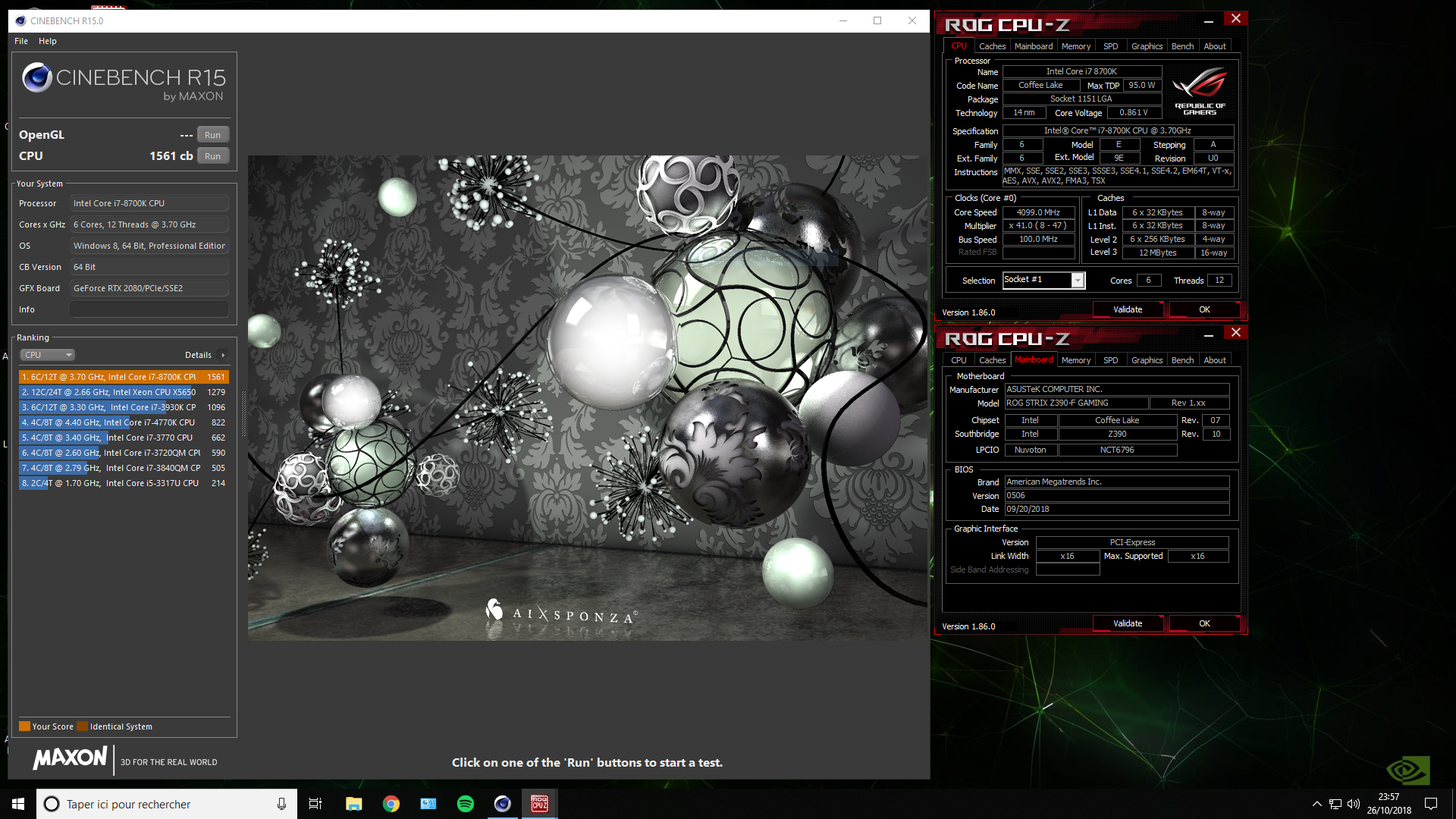Click the Info input field
The image size is (1456, 819).
[x=149, y=309]
